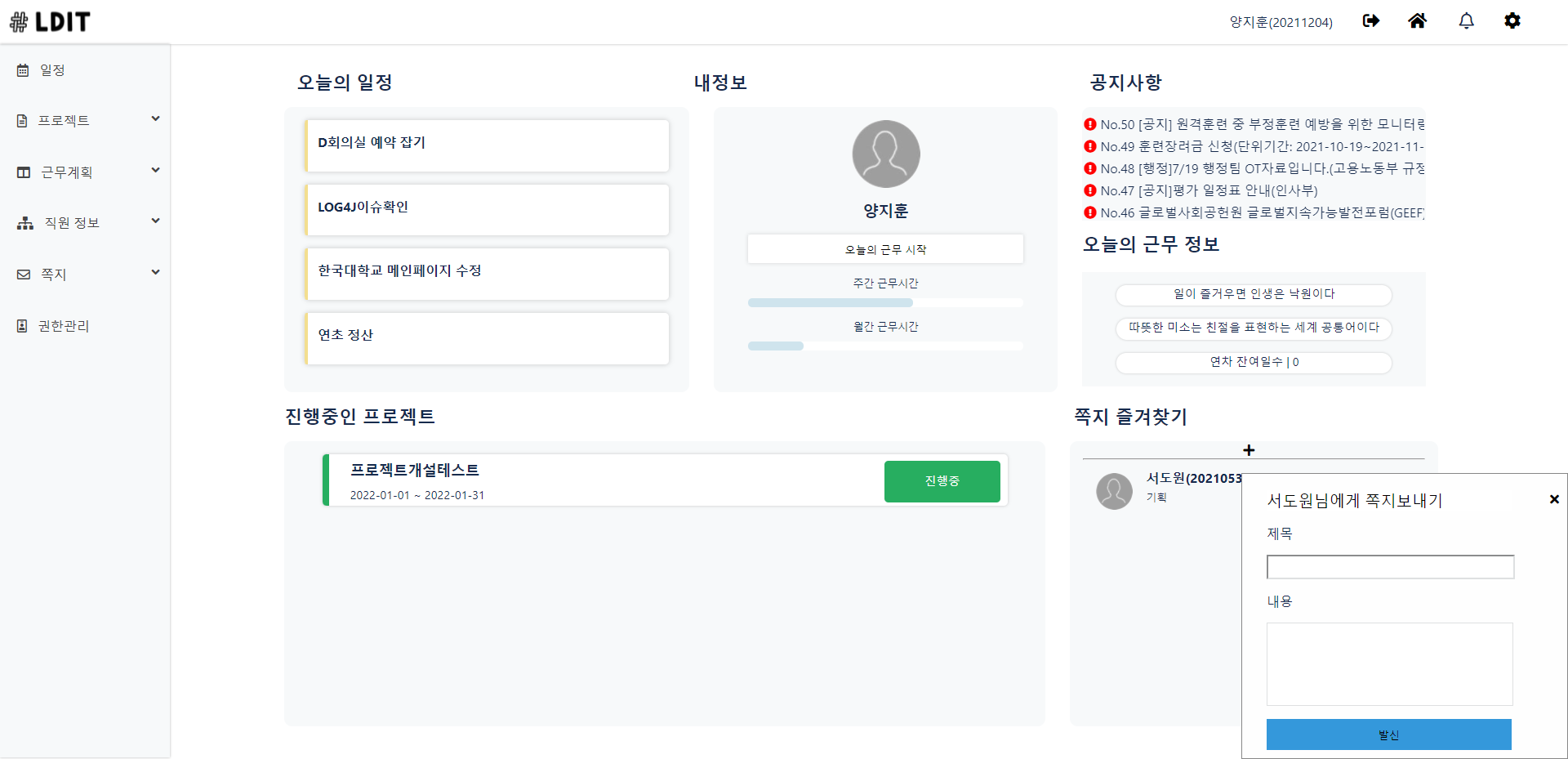Viewport: 1568px width, 759px height.
Task: Click the 진행중 status button on 프로젝트개설테스트
Action: tap(942, 481)
